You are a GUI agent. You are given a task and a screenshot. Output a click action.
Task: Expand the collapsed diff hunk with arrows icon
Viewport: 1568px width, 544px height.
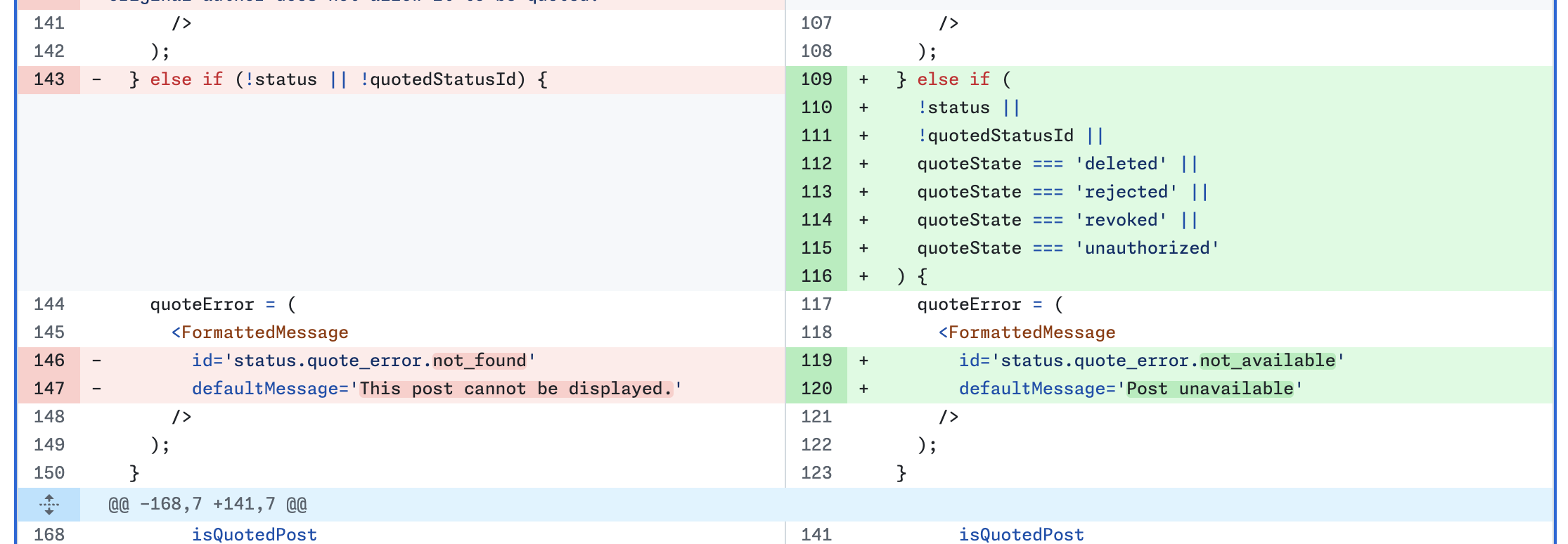(x=49, y=504)
